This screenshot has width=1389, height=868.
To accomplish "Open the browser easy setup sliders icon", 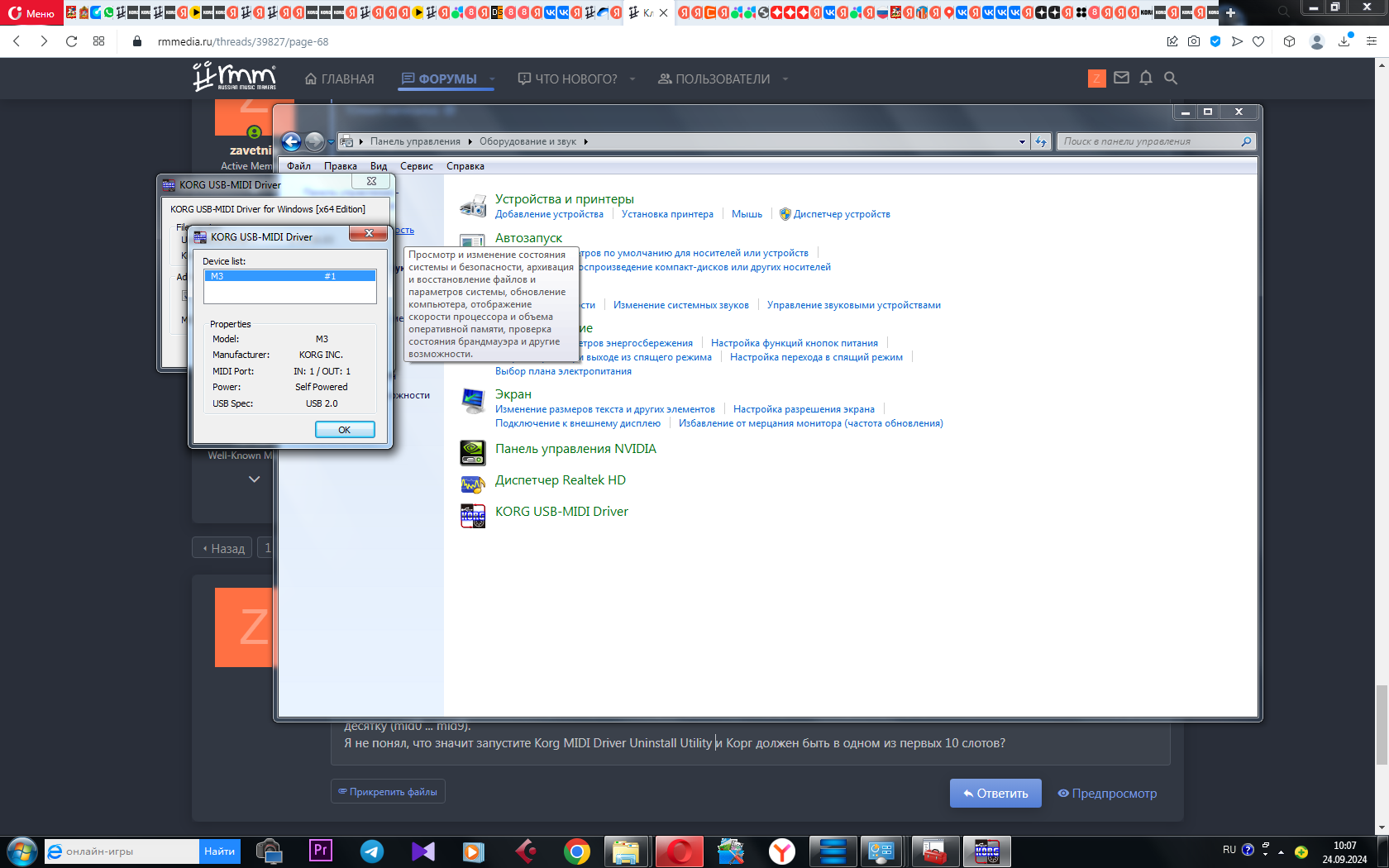I will coord(1372,41).
